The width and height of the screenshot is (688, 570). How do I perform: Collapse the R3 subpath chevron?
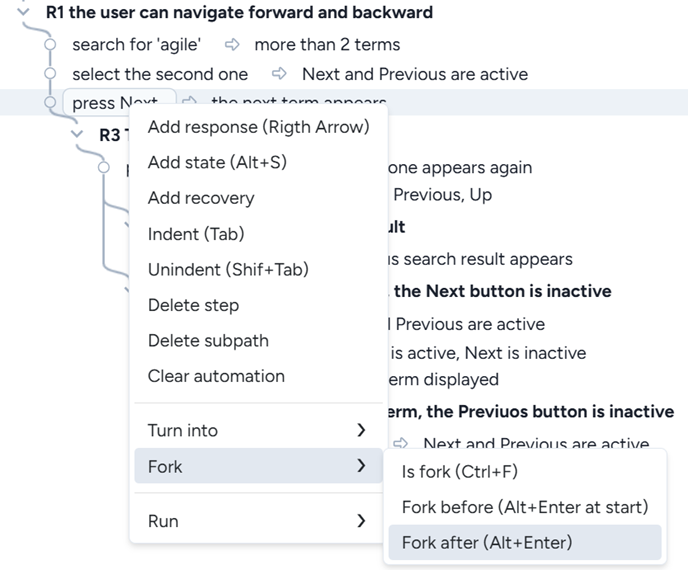pos(79,134)
